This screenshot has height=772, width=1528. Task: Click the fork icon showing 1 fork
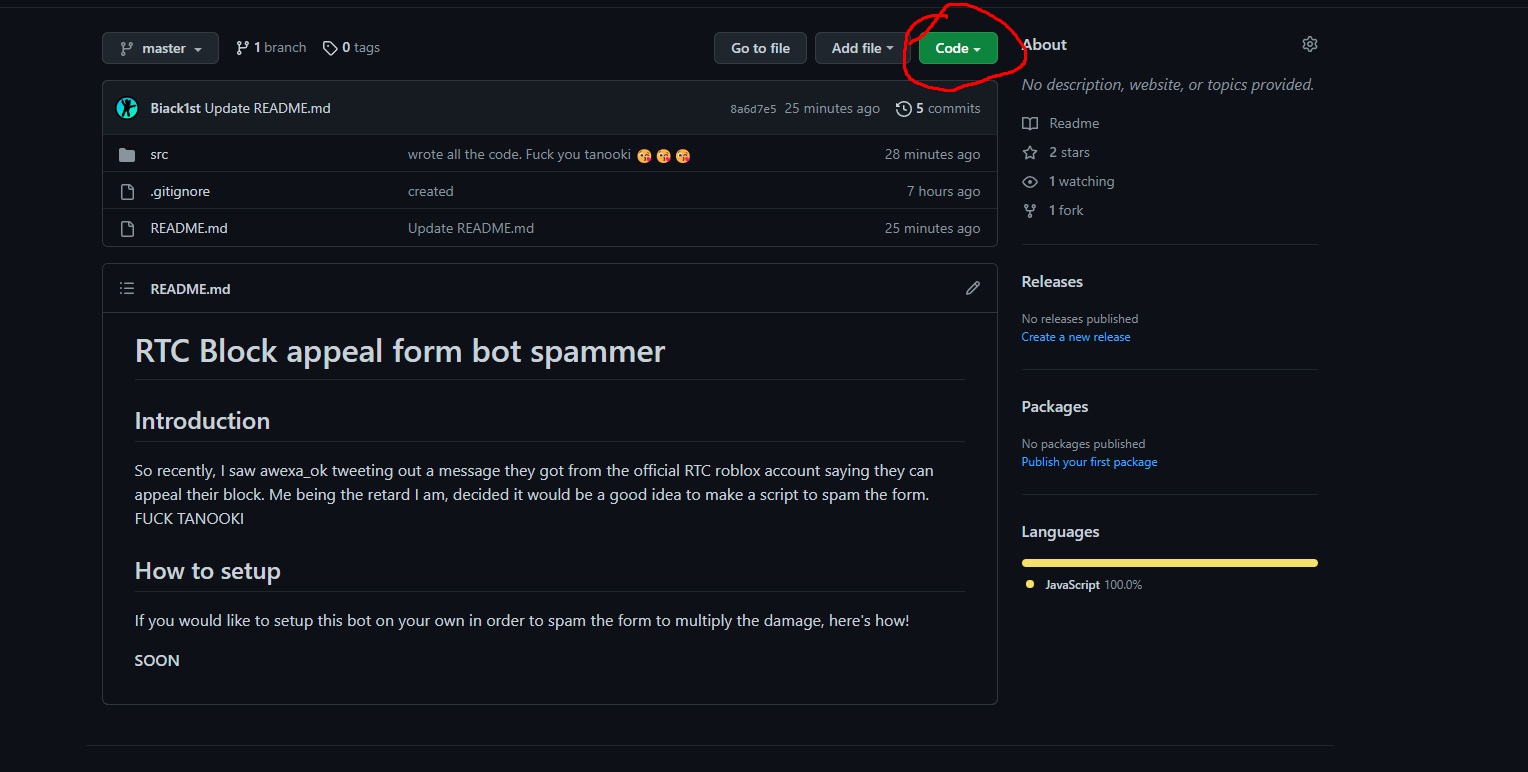click(1030, 210)
